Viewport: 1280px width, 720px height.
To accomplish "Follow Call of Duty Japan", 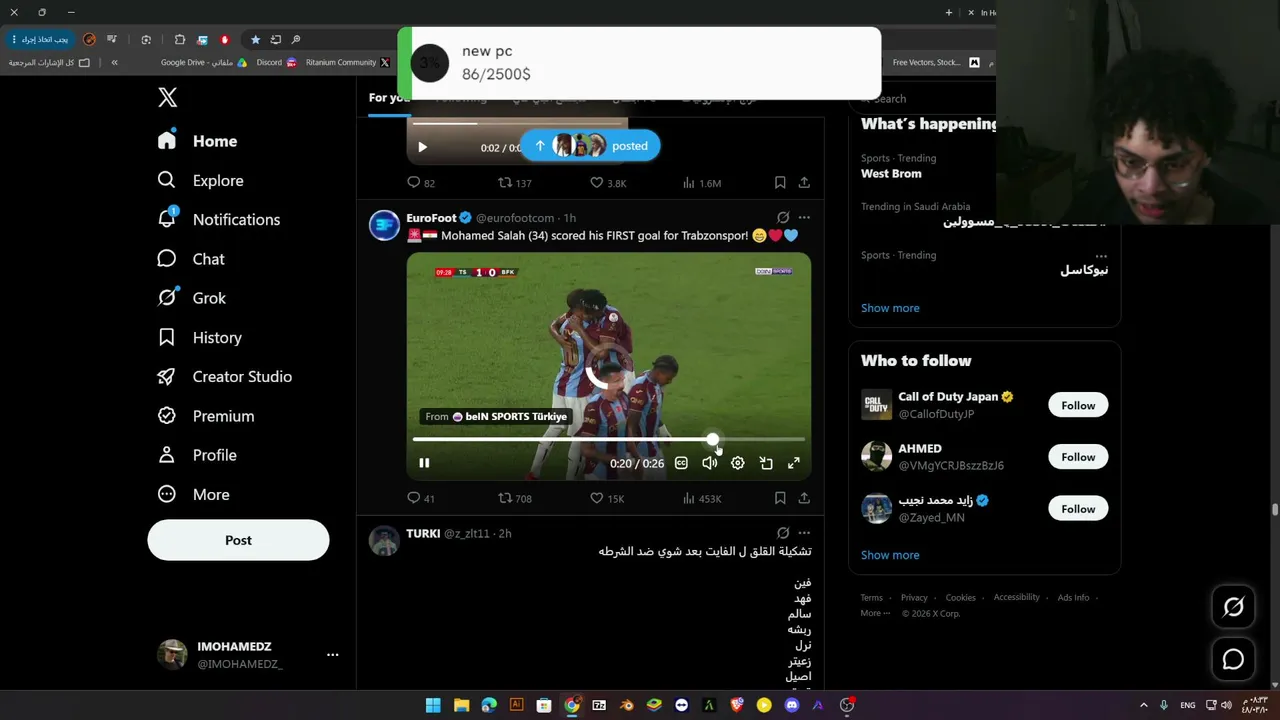I will point(1078,405).
